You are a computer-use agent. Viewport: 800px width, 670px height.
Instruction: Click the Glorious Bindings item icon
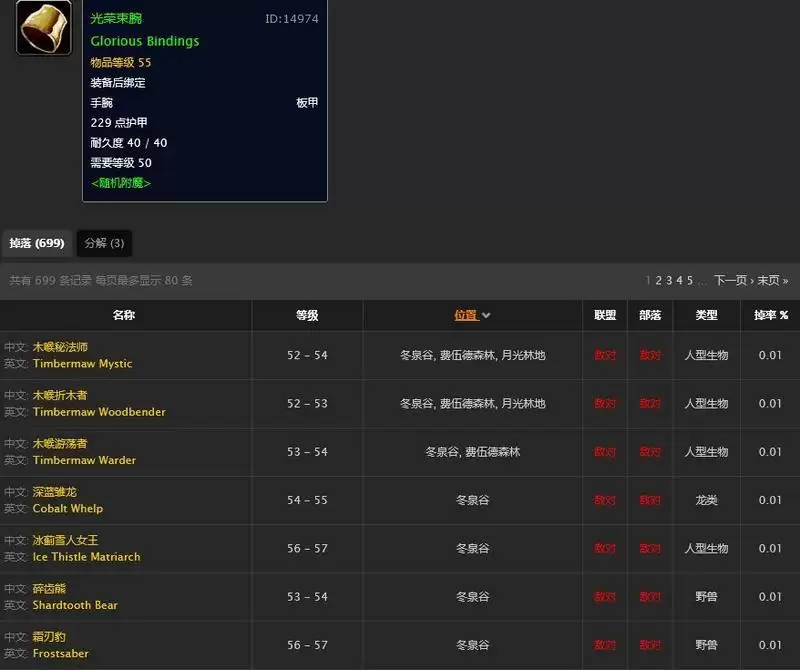(x=42, y=29)
